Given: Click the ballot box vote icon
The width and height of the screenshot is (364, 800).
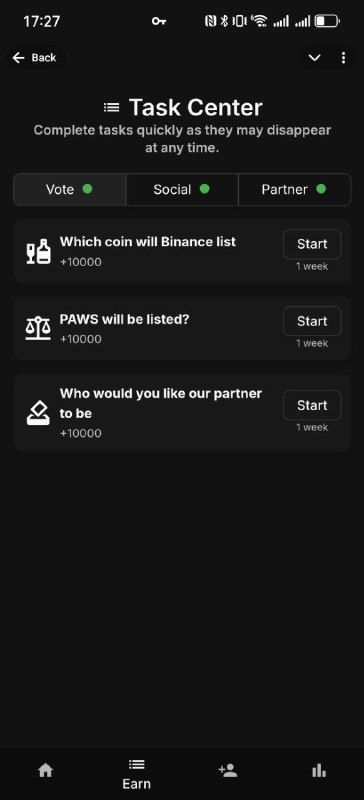Looking at the screenshot, I should 38,413.
